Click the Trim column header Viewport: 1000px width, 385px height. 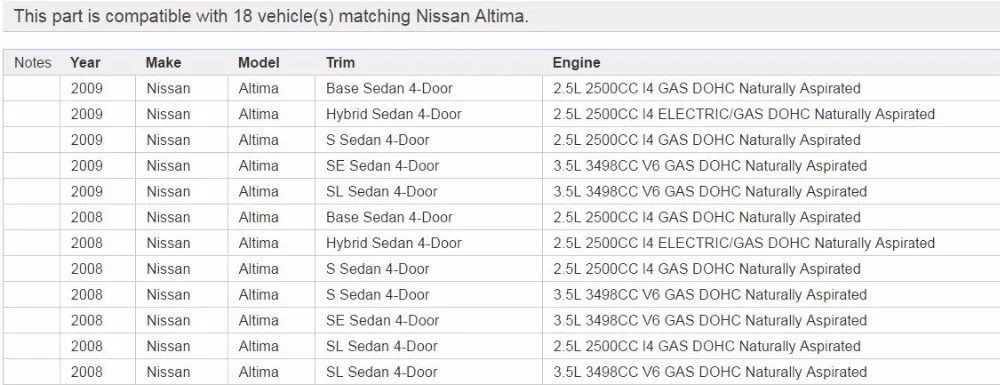tap(341, 62)
